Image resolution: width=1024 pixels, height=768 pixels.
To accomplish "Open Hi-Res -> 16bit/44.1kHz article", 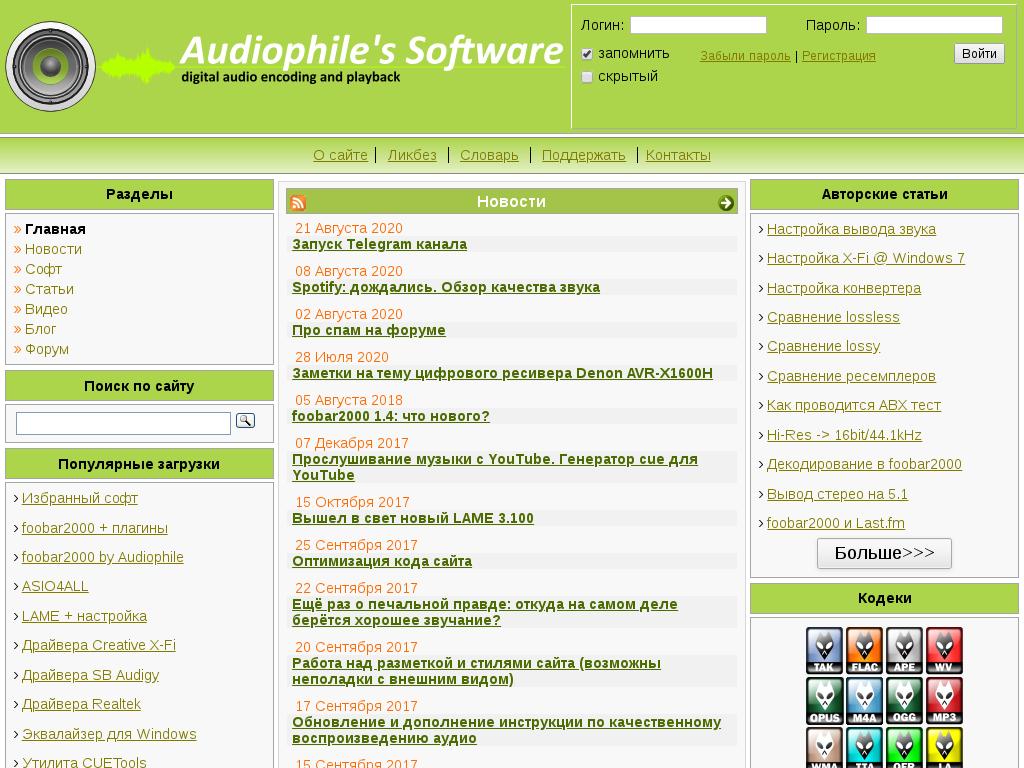I will [x=844, y=435].
